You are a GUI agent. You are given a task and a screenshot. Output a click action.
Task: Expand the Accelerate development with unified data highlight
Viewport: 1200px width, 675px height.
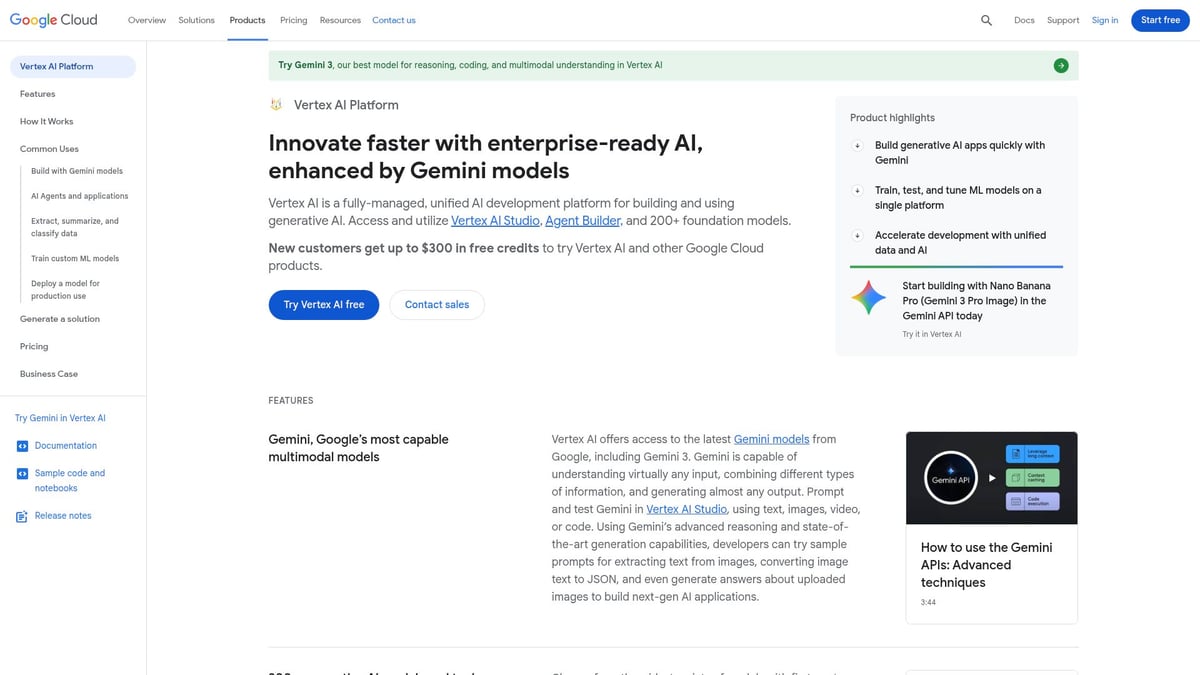tap(857, 236)
